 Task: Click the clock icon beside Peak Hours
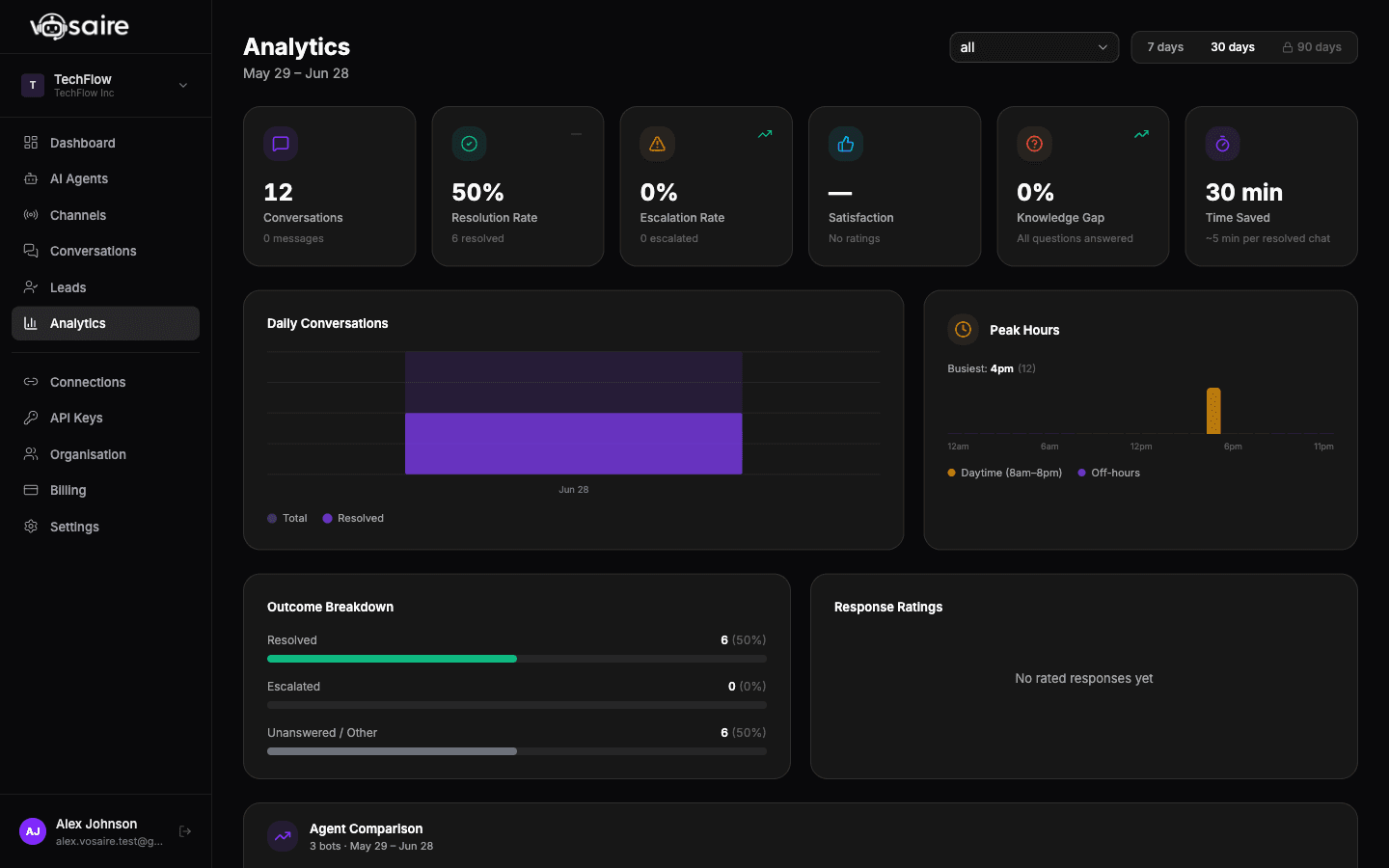[x=963, y=330]
